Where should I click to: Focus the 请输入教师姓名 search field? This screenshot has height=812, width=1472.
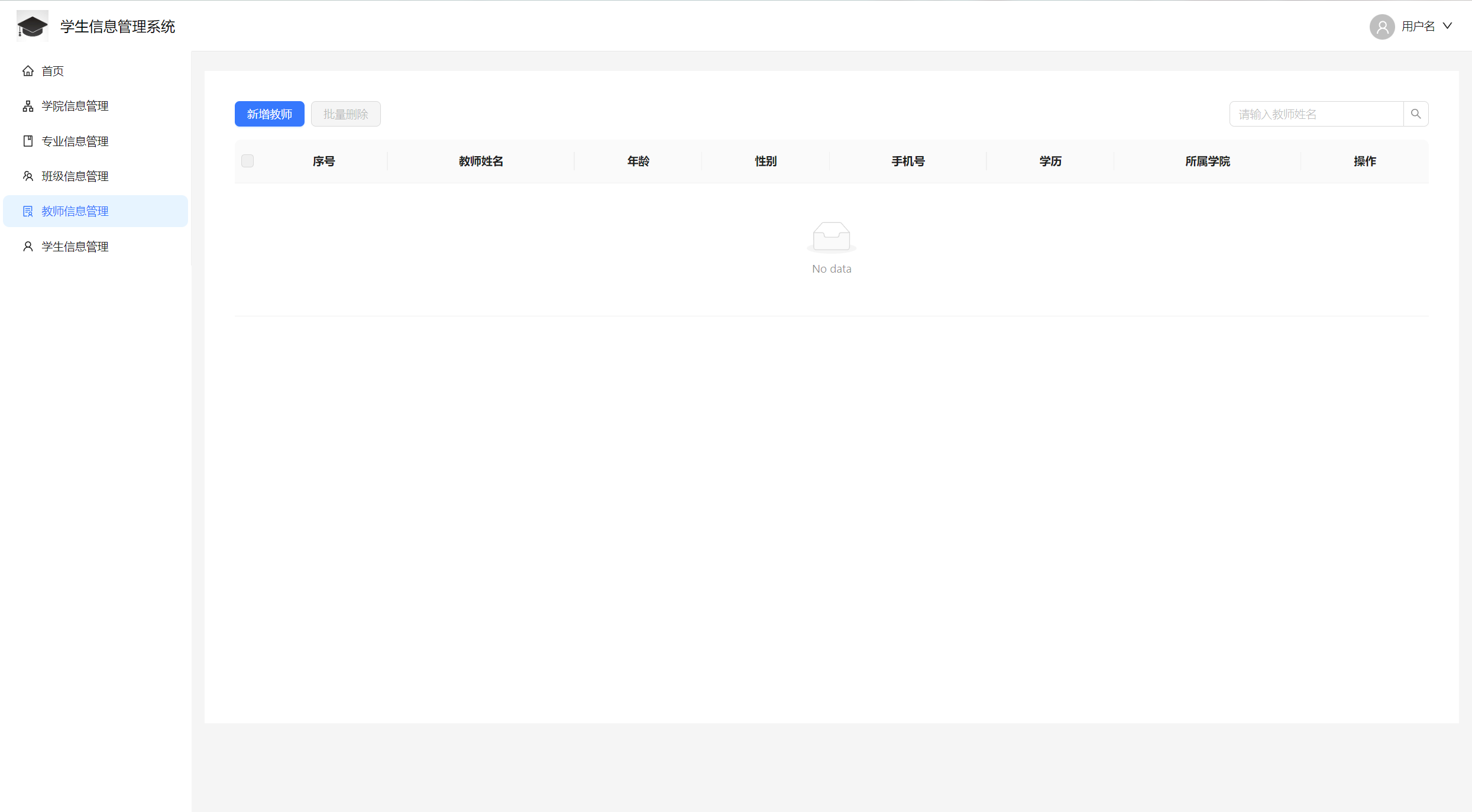tap(1316, 114)
